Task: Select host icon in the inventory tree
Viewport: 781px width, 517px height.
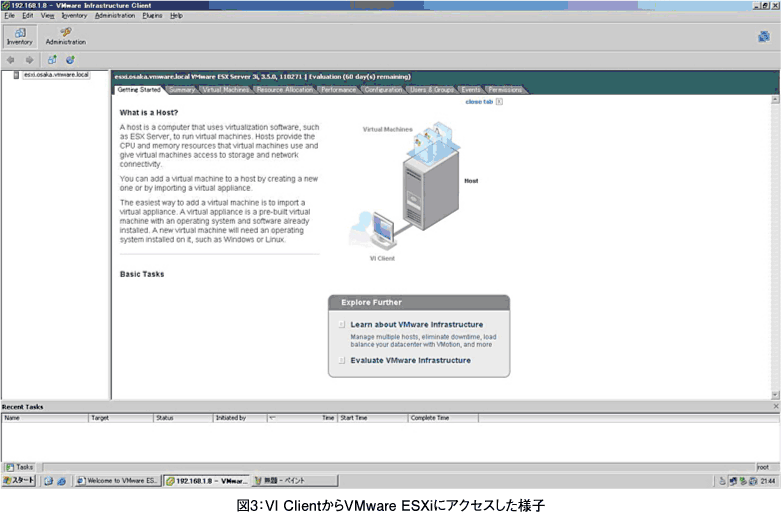Action: tap(16, 75)
